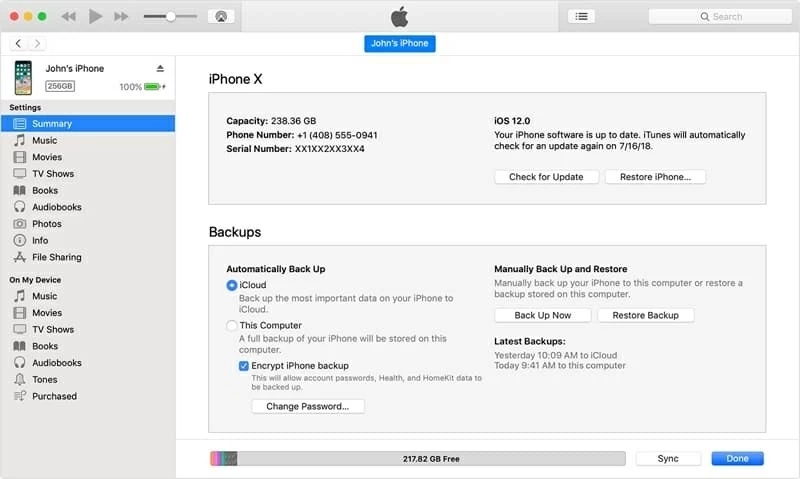Click the iPhone device thumbnail
Image resolution: width=800 pixels, height=479 pixels.
point(23,78)
